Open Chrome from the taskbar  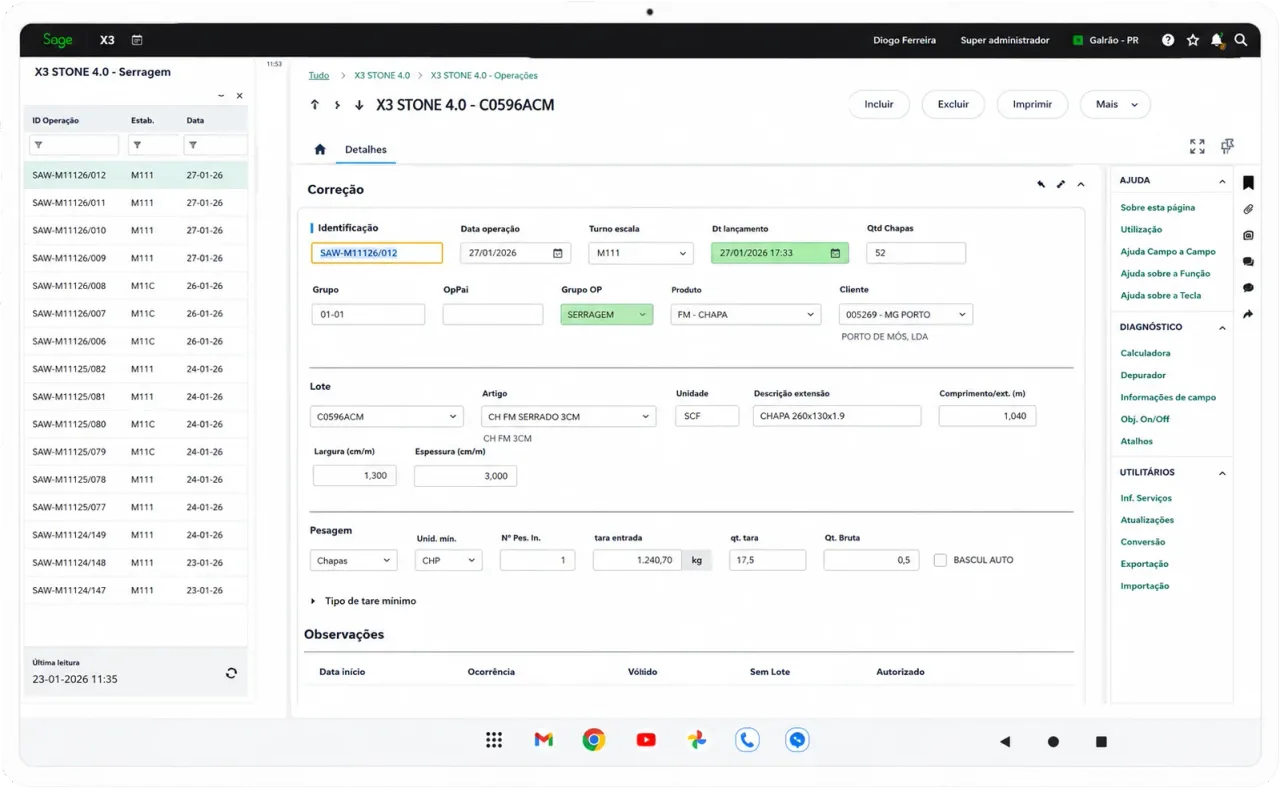click(x=594, y=740)
